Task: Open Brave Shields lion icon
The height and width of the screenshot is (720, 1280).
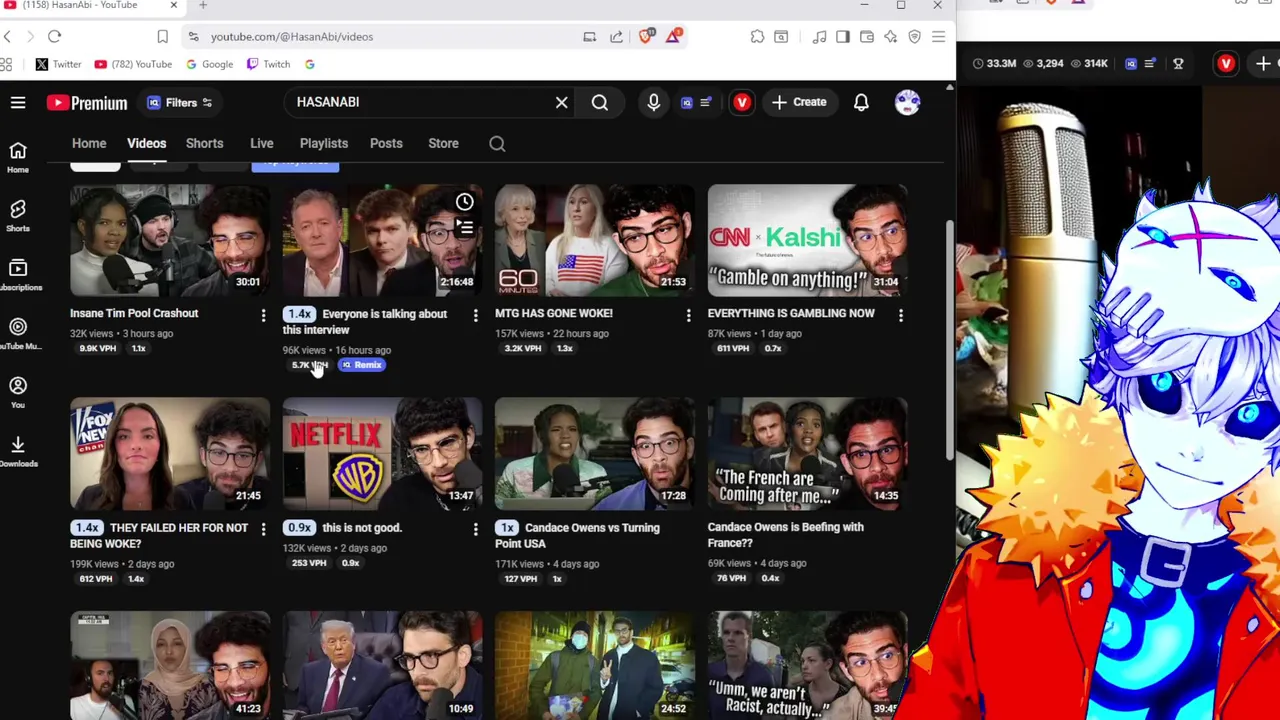Action: (x=646, y=36)
